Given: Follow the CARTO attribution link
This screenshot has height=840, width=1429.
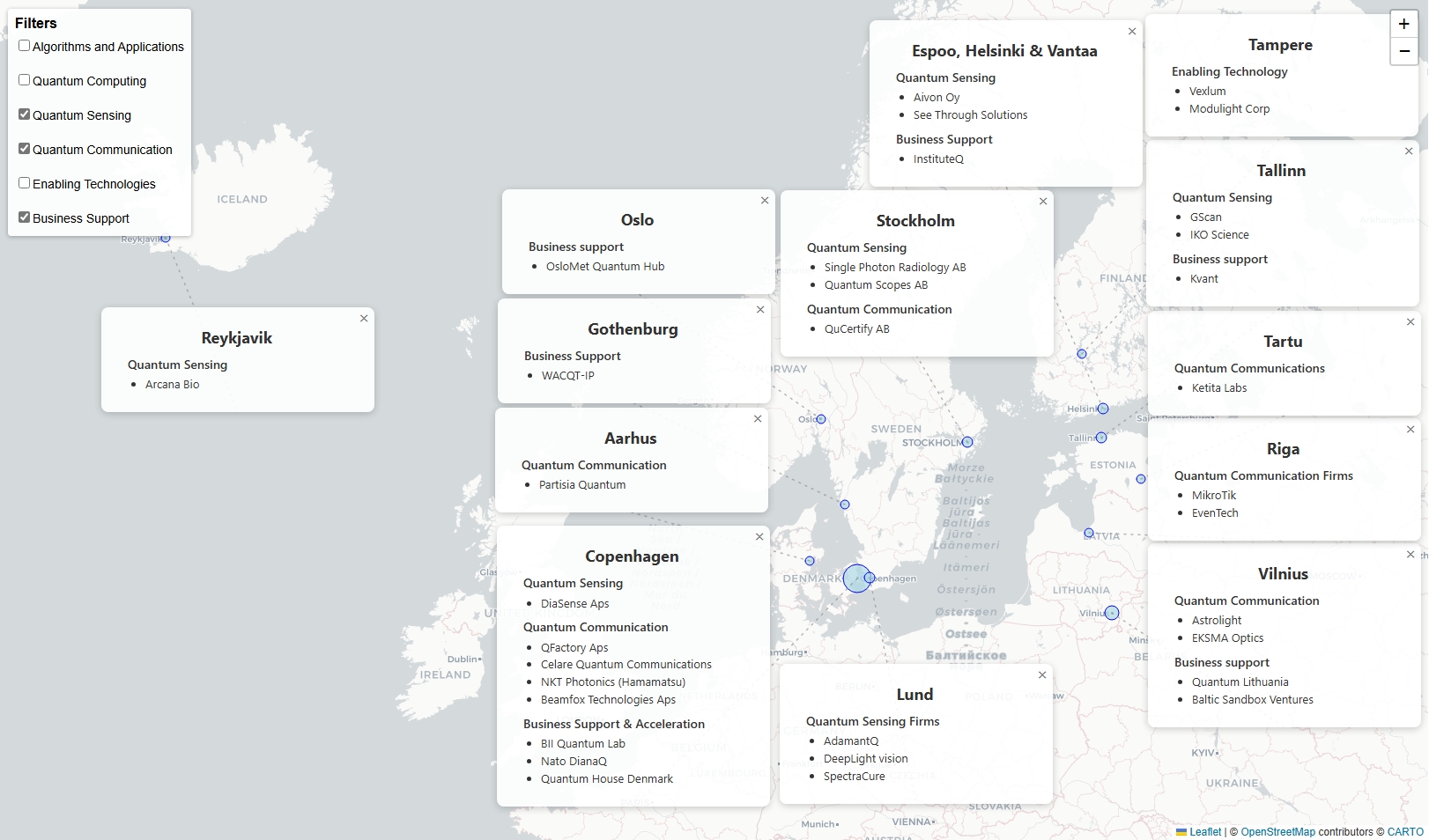Looking at the screenshot, I should (x=1405, y=832).
